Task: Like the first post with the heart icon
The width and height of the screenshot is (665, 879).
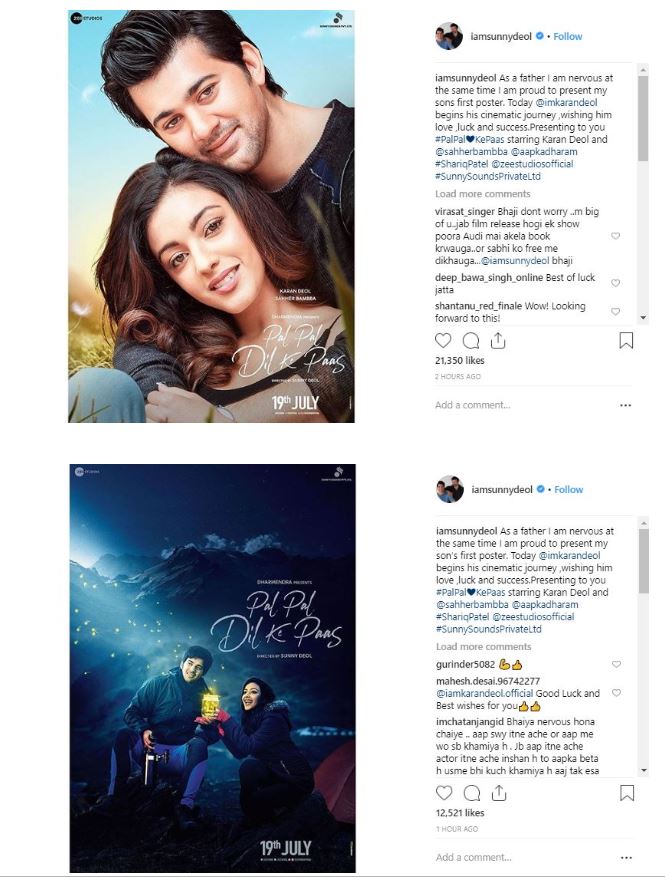Action: tap(443, 340)
